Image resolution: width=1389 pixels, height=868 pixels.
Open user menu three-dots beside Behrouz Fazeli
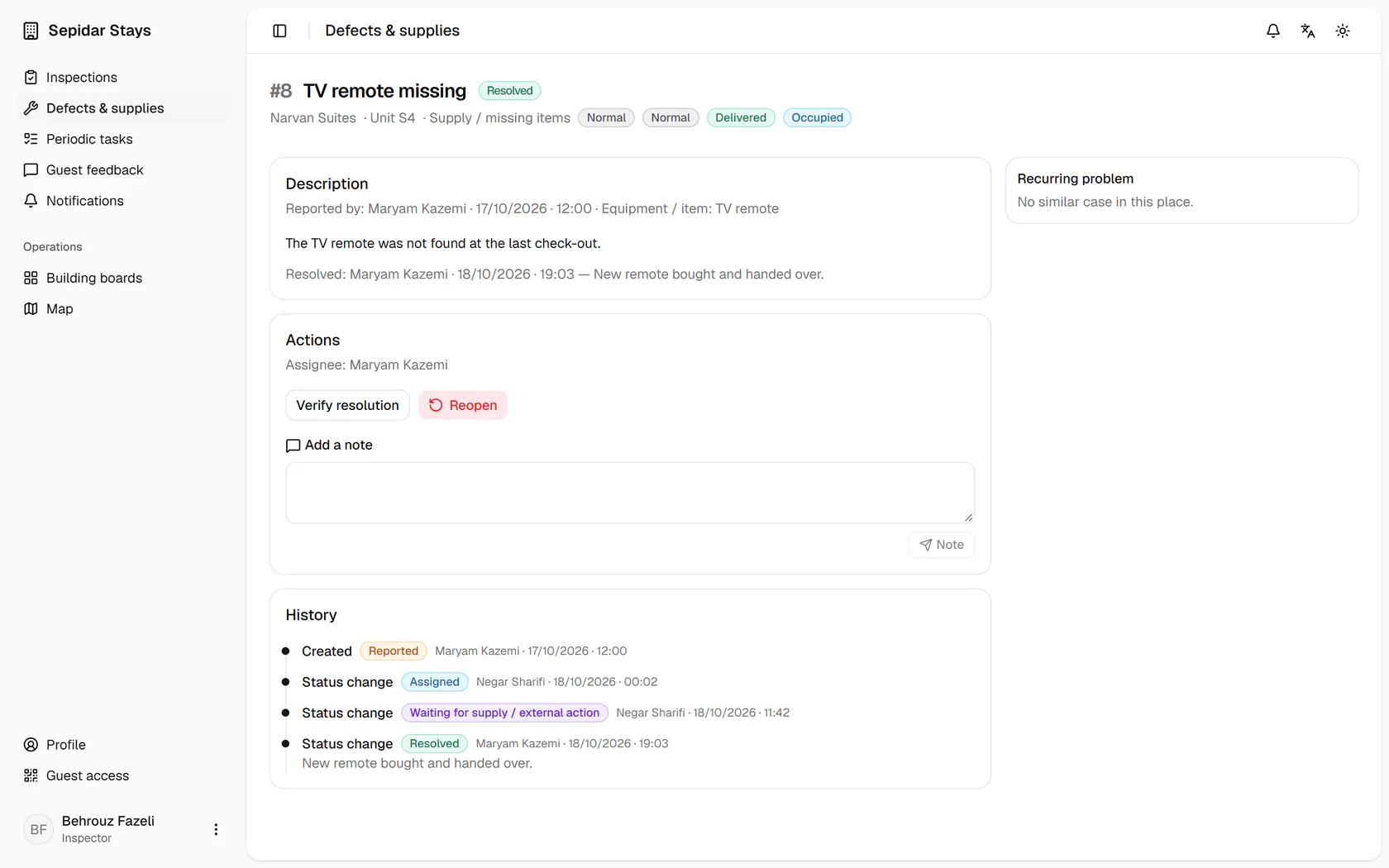(x=216, y=829)
